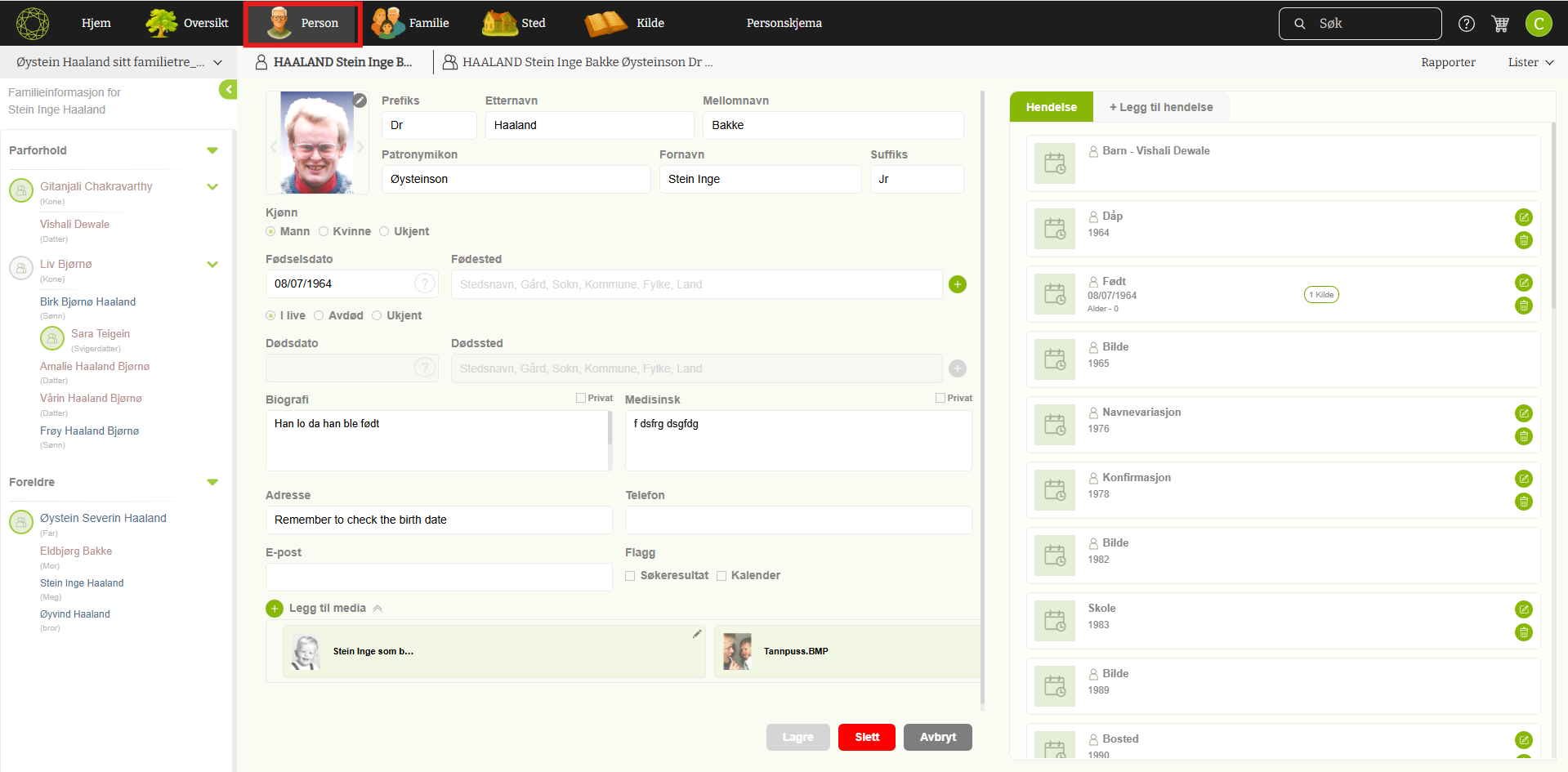Collapse the left family sidebar arrow
Screen dimensions: 1568x772
tap(228, 90)
